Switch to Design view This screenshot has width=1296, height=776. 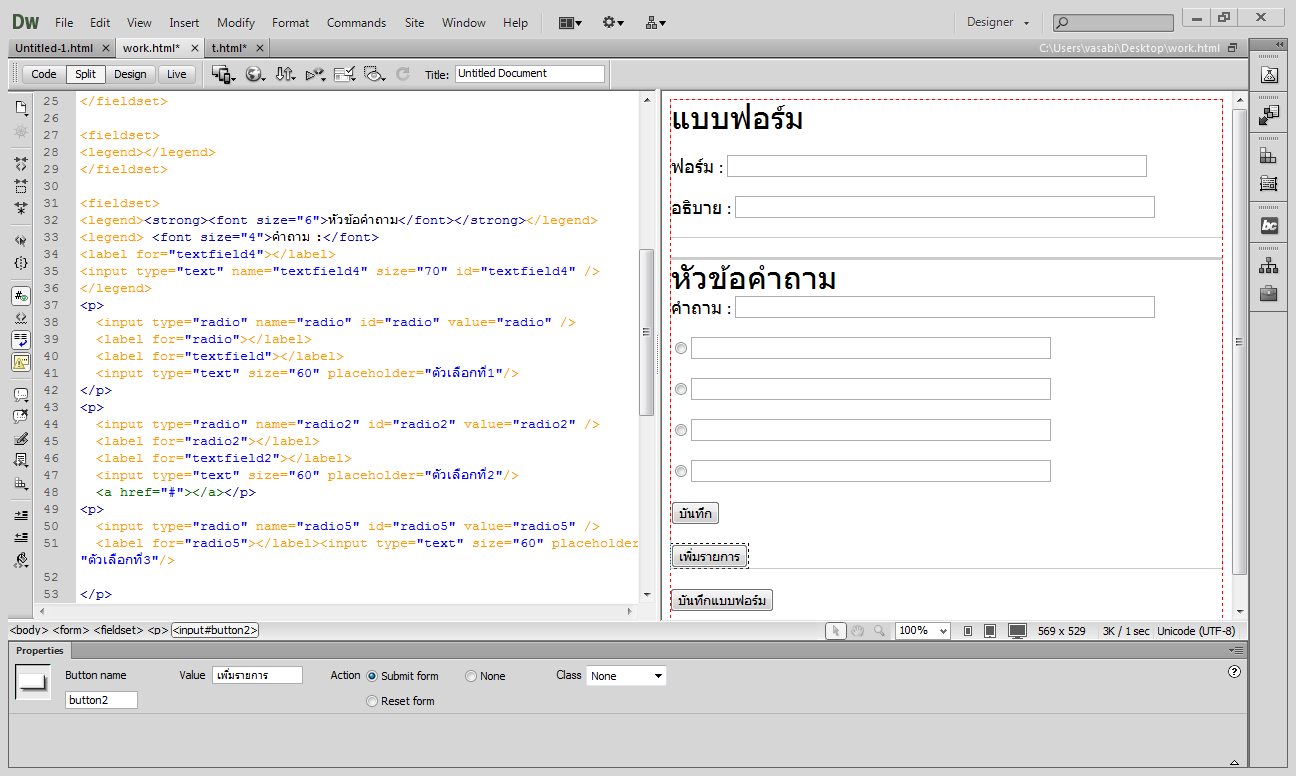pyautogui.click(x=130, y=74)
